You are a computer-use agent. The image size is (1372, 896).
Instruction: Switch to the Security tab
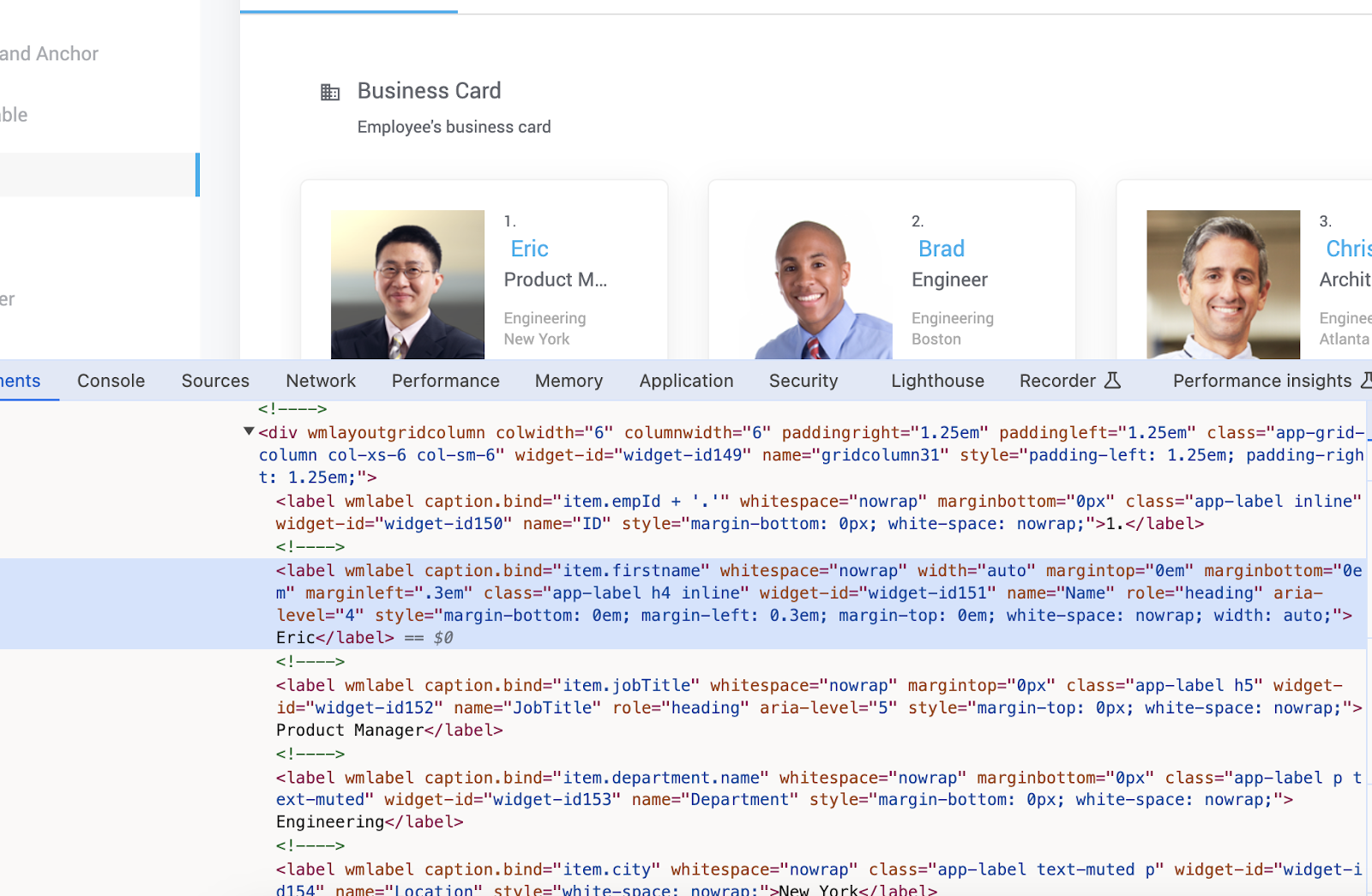(x=803, y=381)
